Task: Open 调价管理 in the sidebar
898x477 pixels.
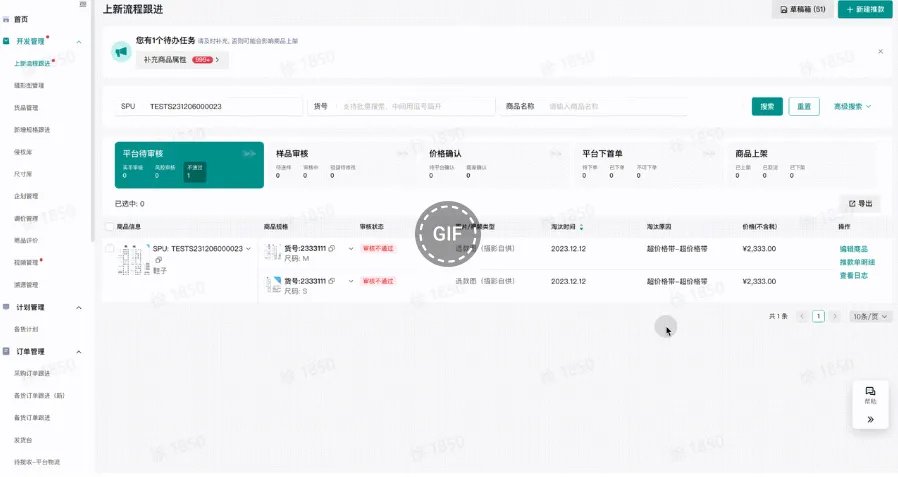Action: tap(26, 219)
